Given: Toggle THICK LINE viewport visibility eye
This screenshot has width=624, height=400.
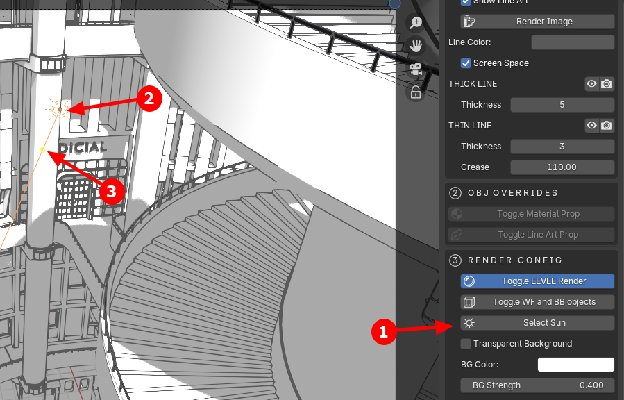Looking at the screenshot, I should pos(591,84).
